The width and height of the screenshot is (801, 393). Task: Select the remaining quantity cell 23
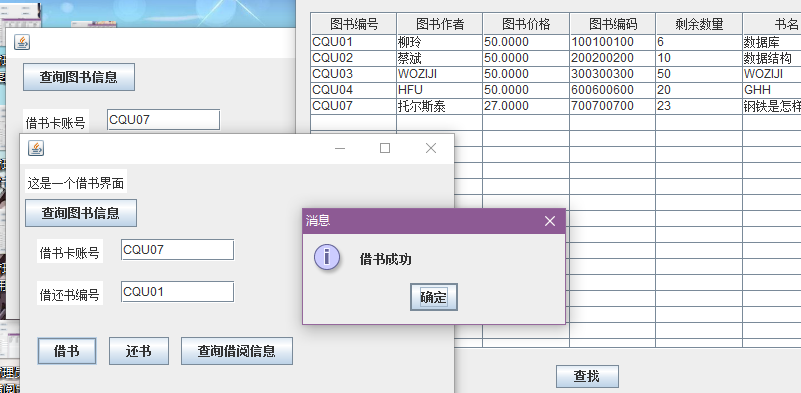(699, 106)
